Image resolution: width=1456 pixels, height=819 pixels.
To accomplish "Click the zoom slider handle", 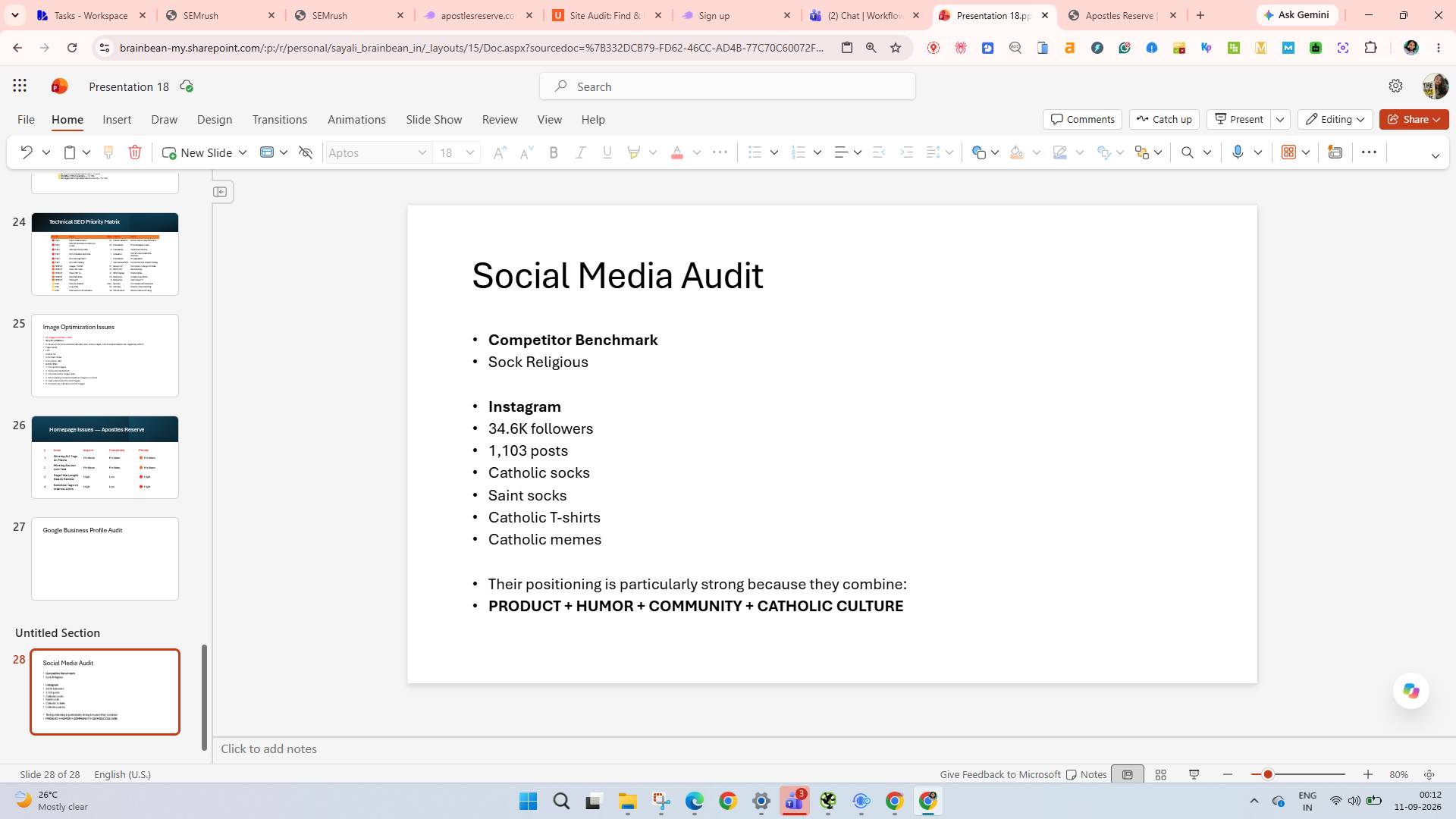I will 1267,774.
